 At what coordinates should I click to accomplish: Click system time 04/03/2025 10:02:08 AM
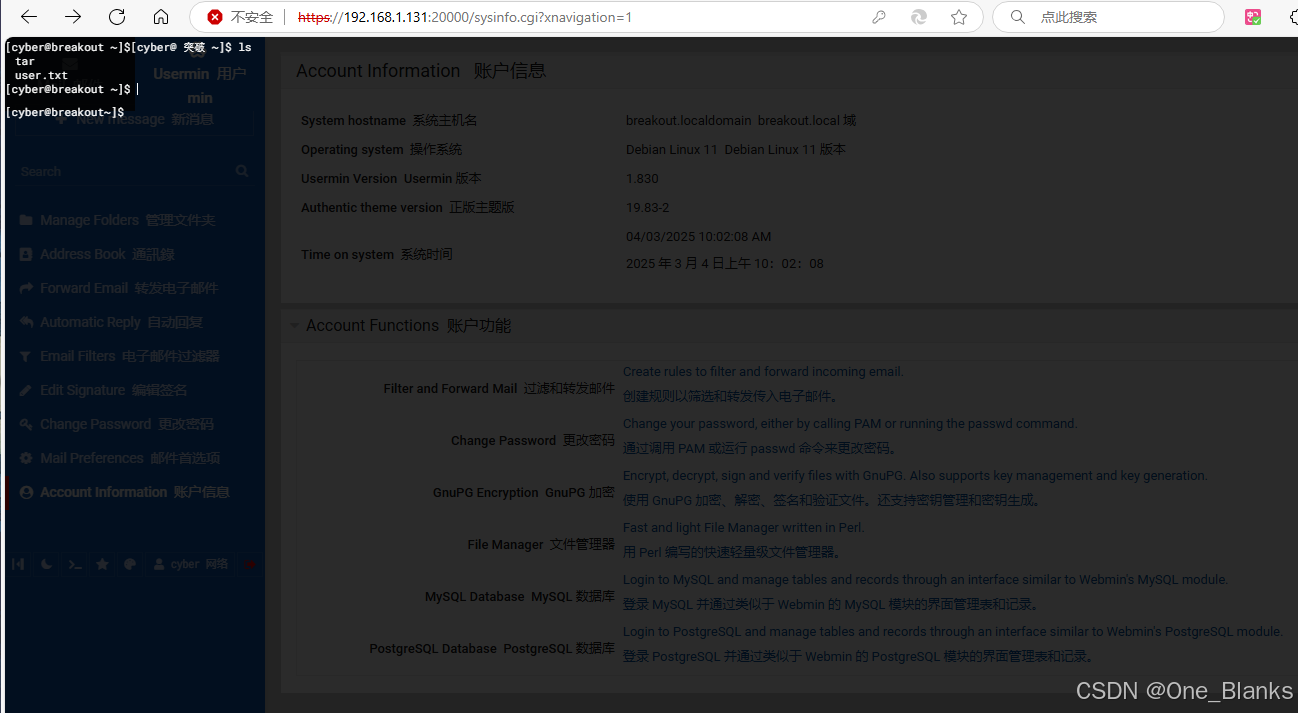698,237
